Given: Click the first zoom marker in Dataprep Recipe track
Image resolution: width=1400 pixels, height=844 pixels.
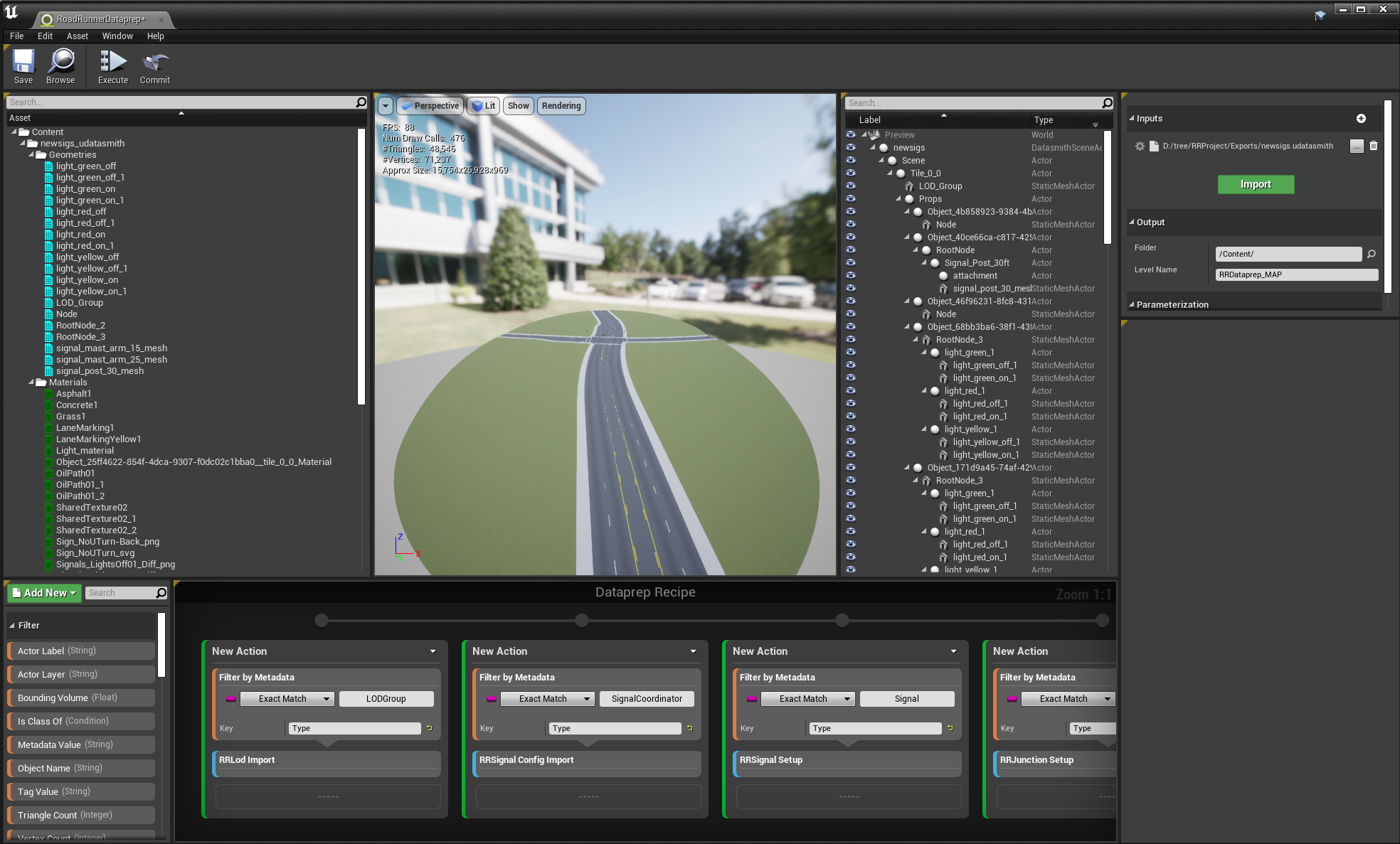Looking at the screenshot, I should (x=322, y=620).
